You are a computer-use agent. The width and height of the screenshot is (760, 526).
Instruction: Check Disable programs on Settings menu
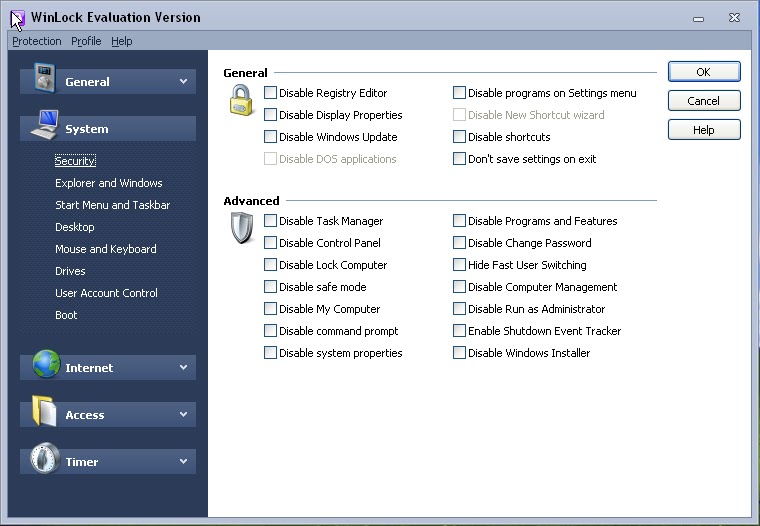click(x=459, y=93)
